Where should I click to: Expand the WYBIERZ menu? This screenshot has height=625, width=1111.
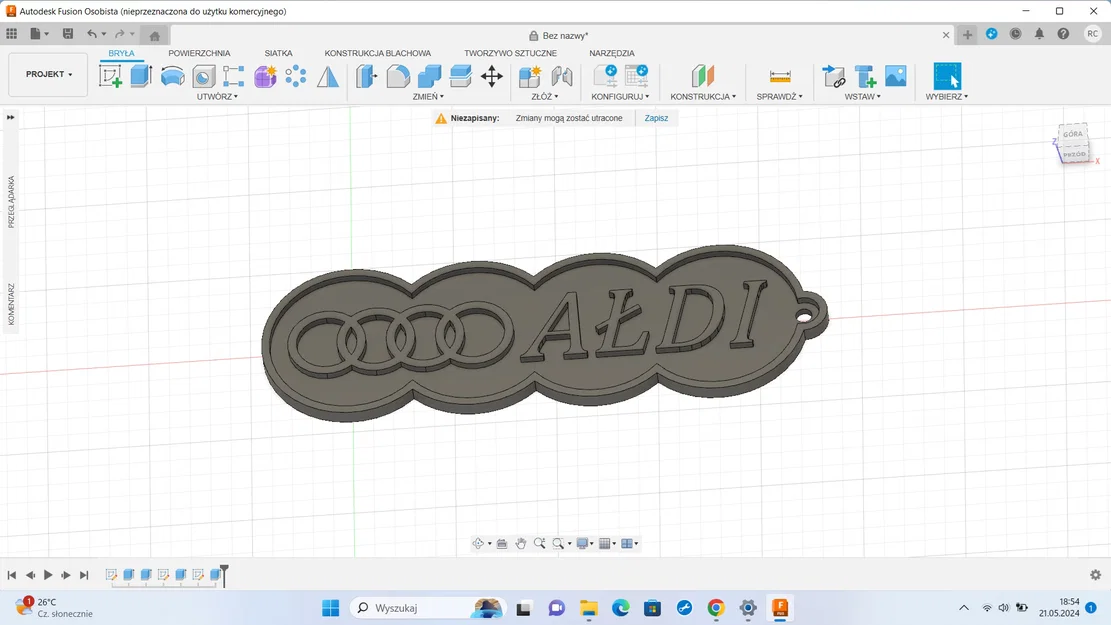point(947,96)
